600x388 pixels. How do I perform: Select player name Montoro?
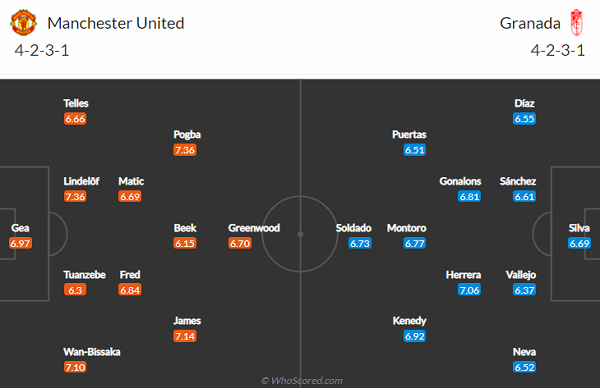click(406, 228)
